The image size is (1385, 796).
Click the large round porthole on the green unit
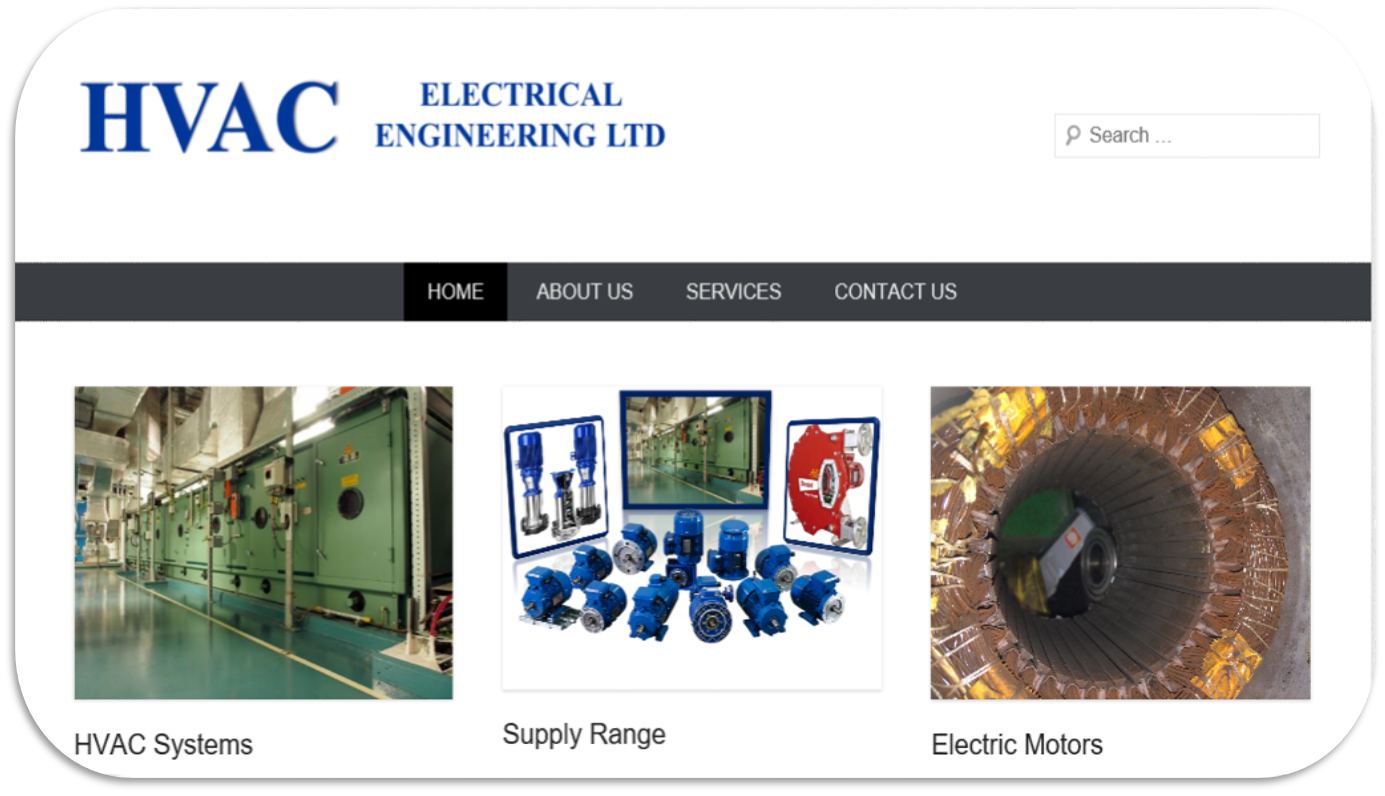[350, 502]
